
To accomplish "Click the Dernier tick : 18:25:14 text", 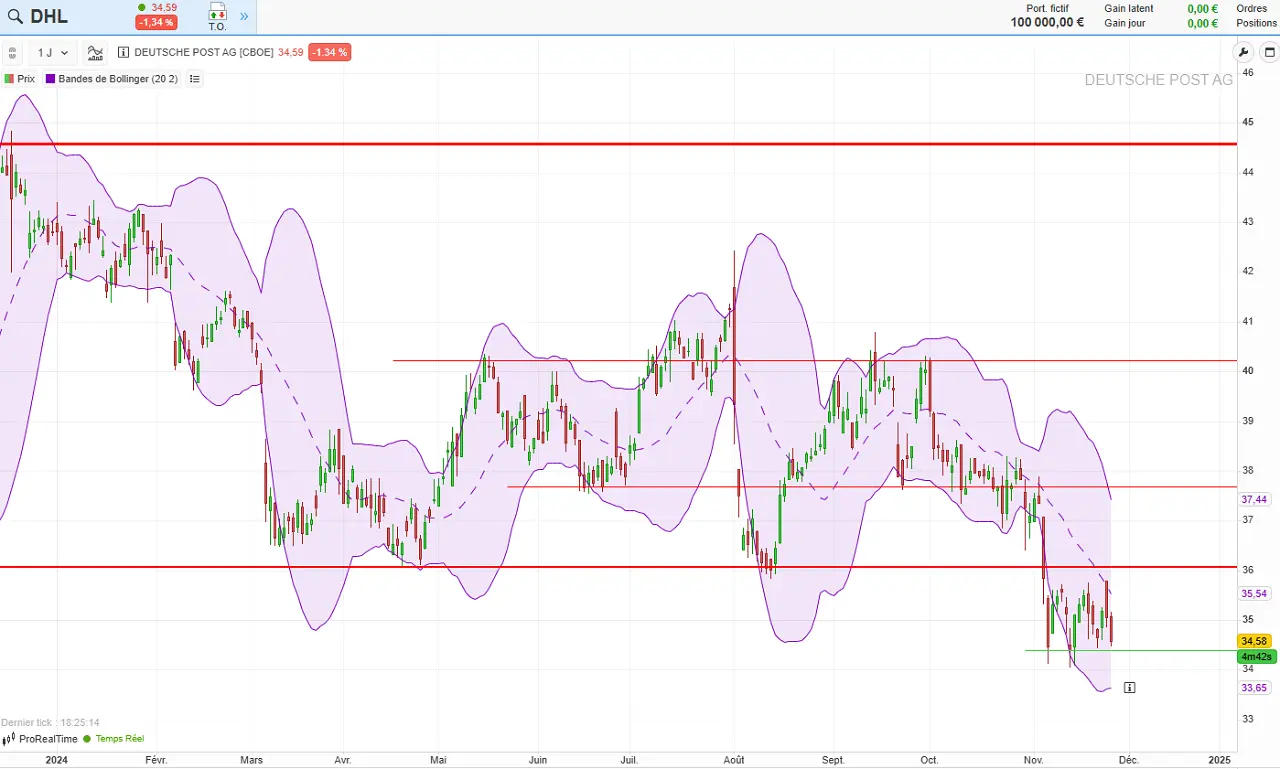I will tap(50, 722).
